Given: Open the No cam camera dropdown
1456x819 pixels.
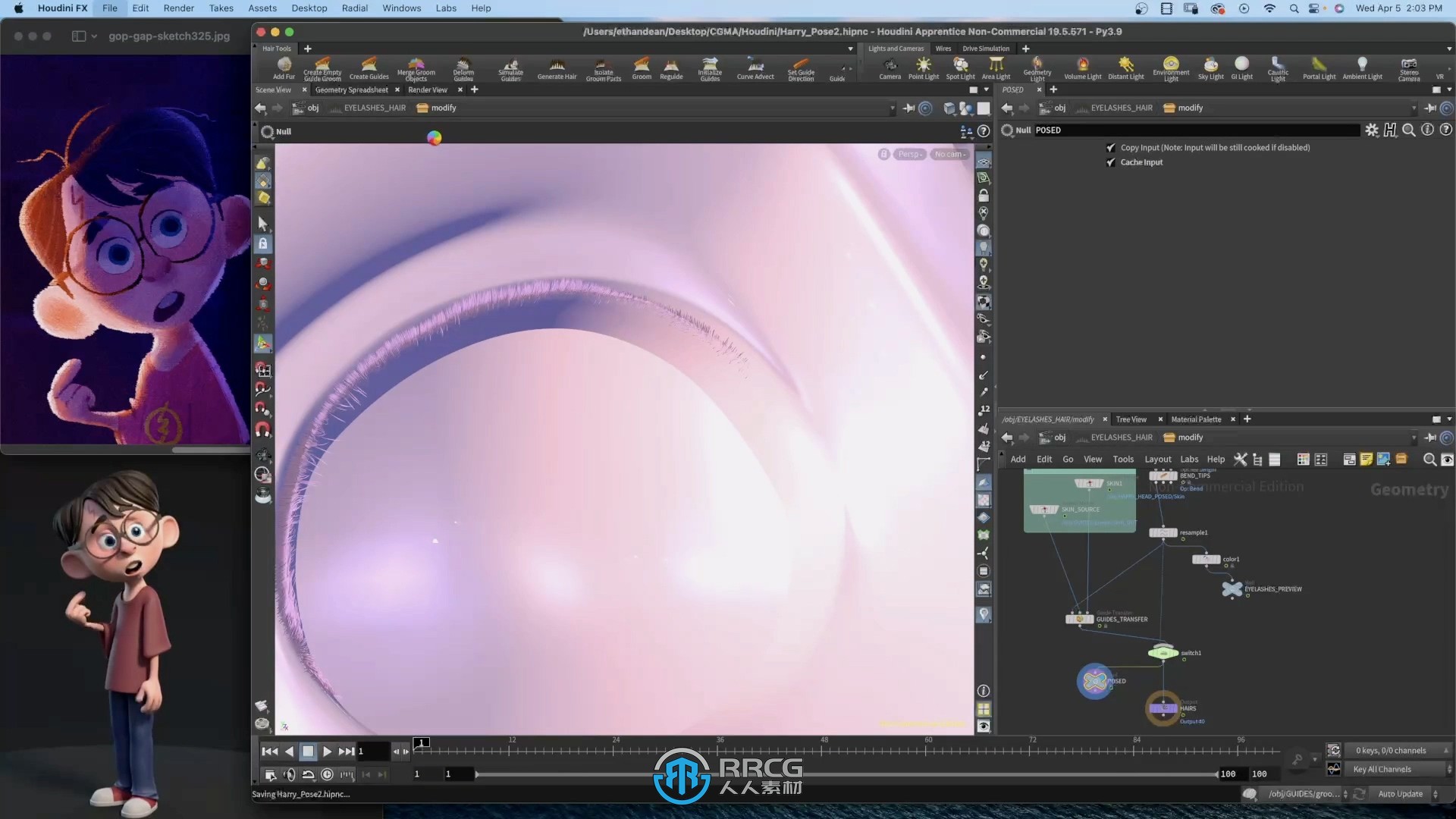Looking at the screenshot, I should pos(949,154).
